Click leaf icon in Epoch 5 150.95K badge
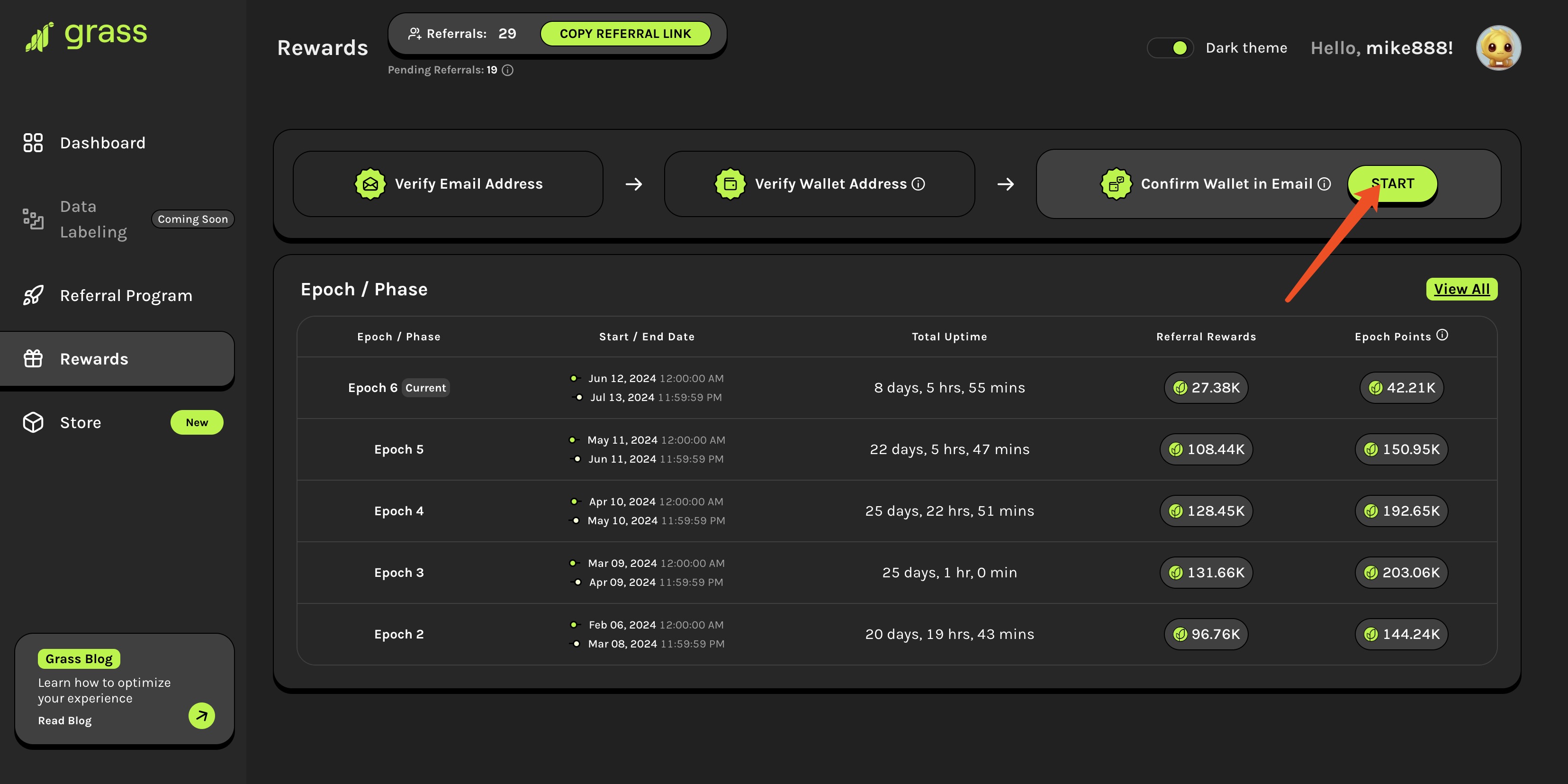1568x784 pixels. 1371,449
